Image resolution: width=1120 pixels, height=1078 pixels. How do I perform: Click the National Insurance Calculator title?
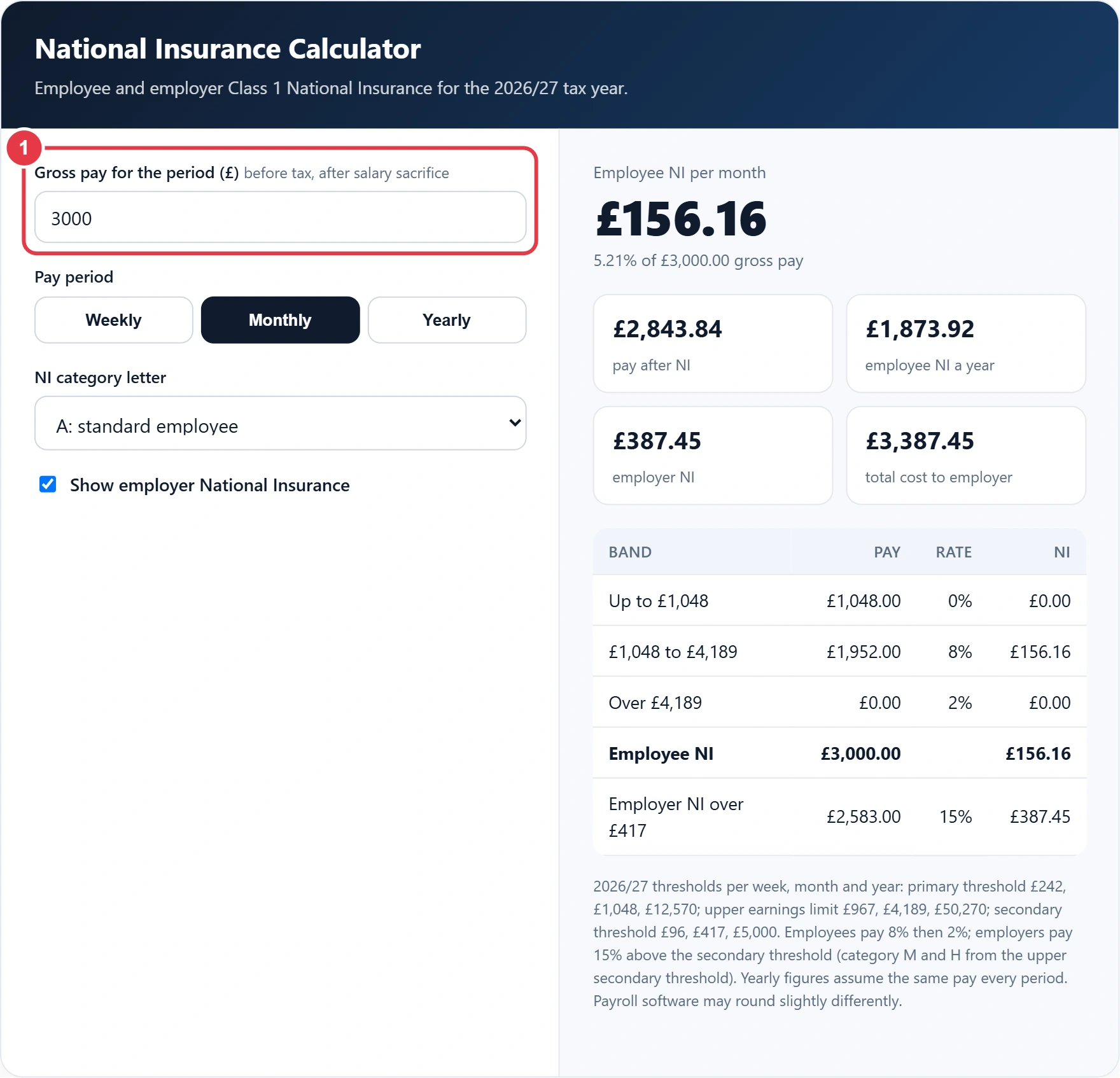tap(228, 49)
